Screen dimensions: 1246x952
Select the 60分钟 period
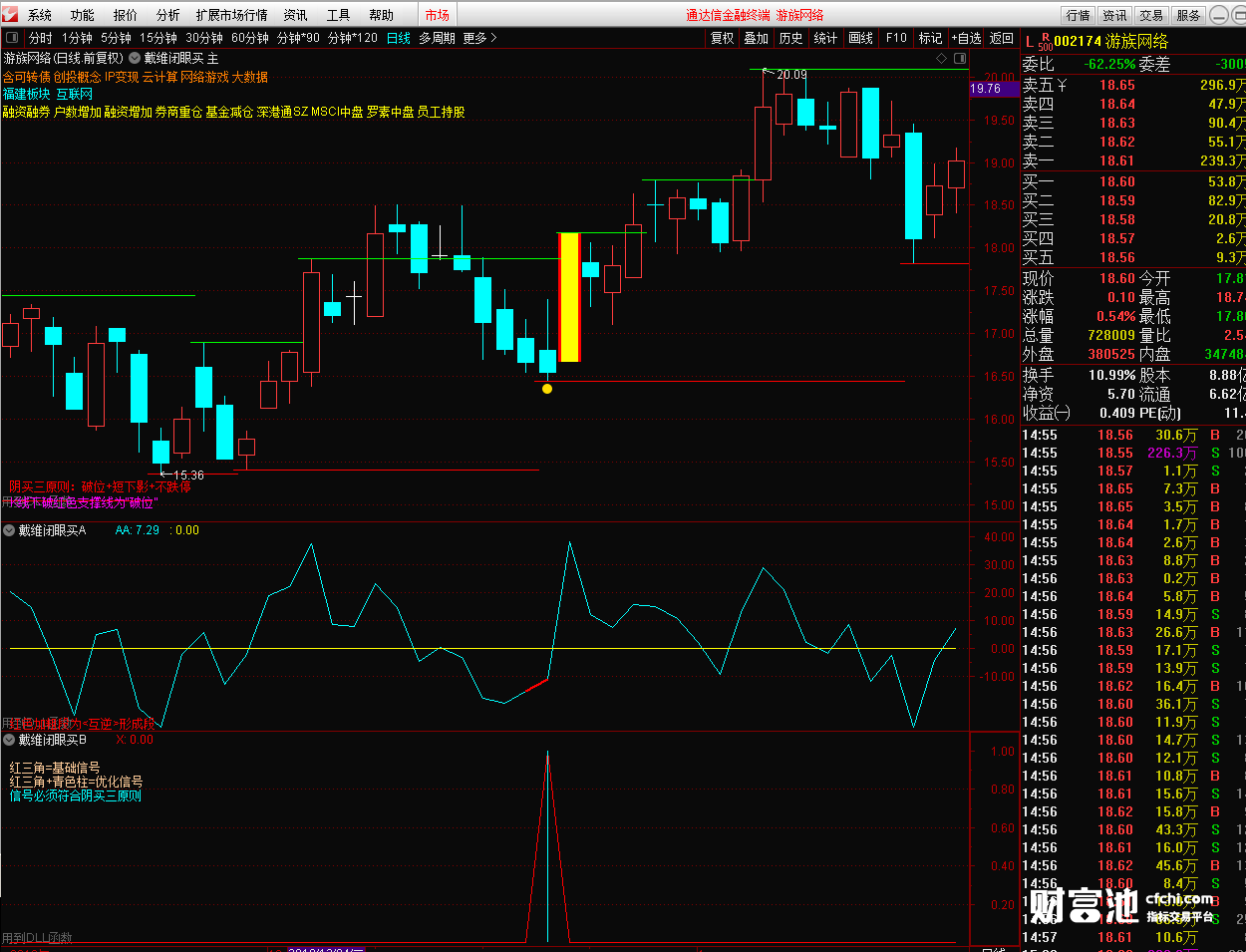coord(250,38)
